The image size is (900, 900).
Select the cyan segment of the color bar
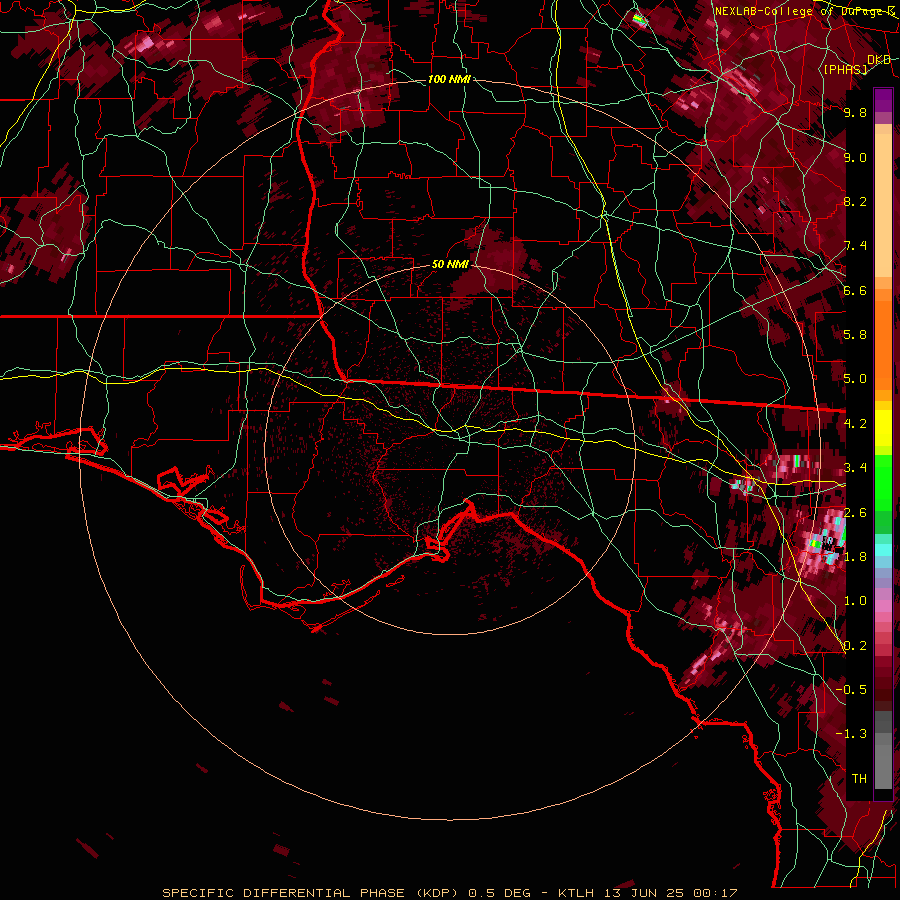[883, 550]
